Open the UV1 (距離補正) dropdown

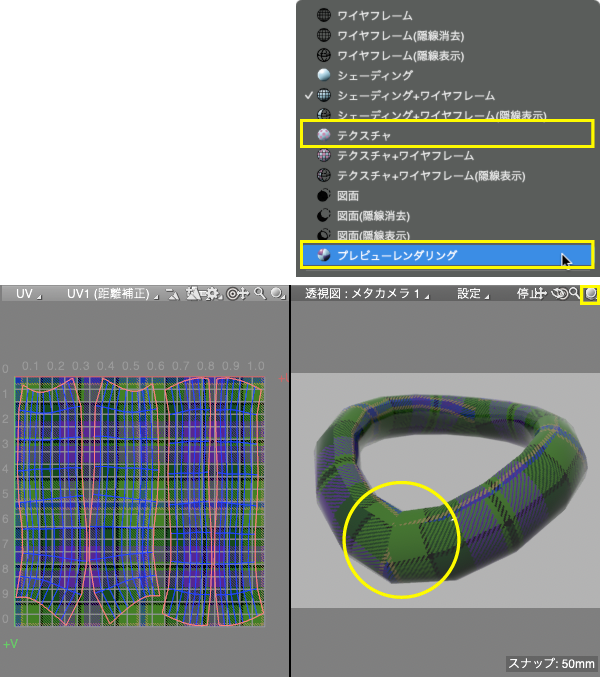[x=110, y=294]
